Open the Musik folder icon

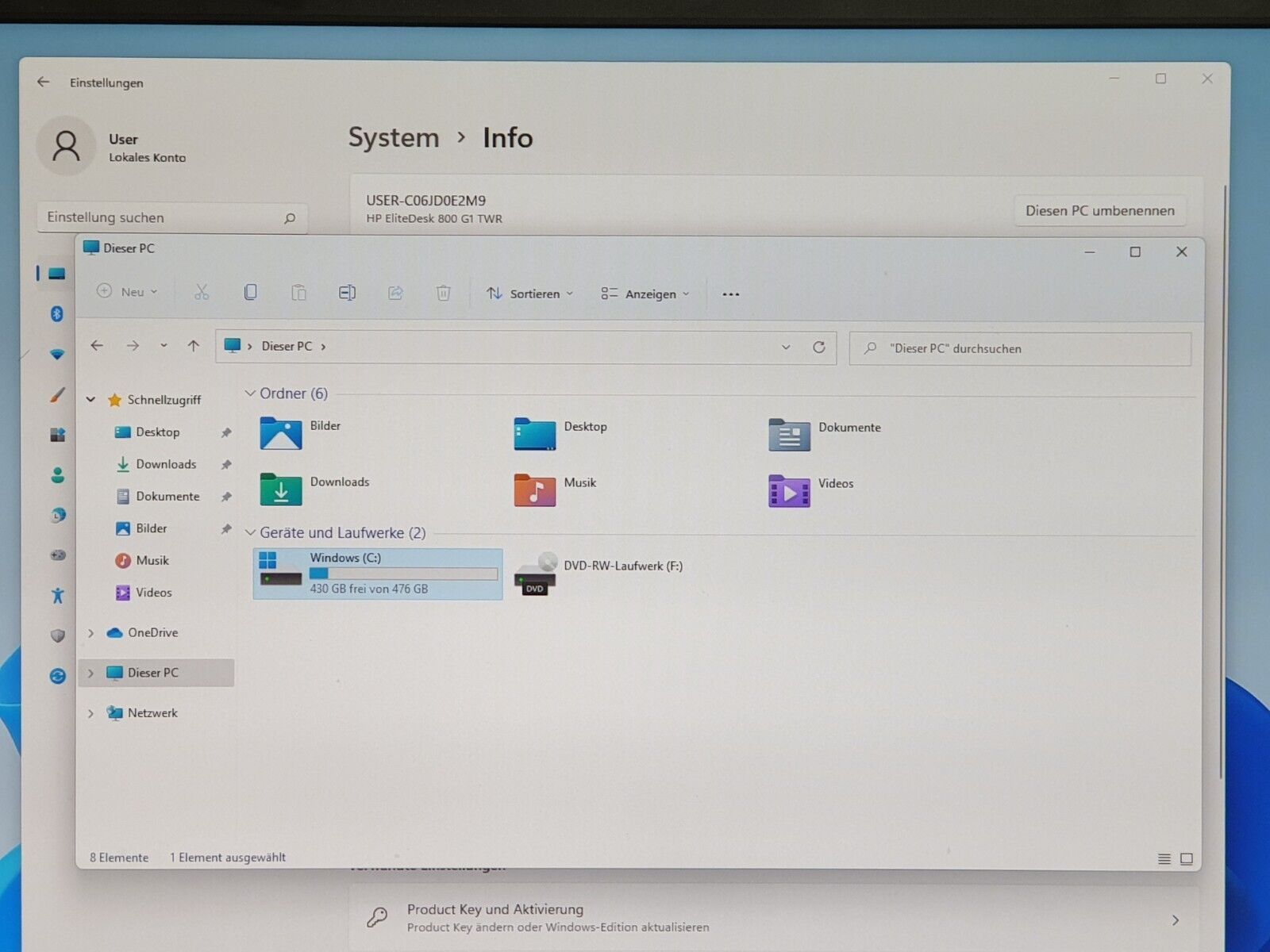click(535, 489)
